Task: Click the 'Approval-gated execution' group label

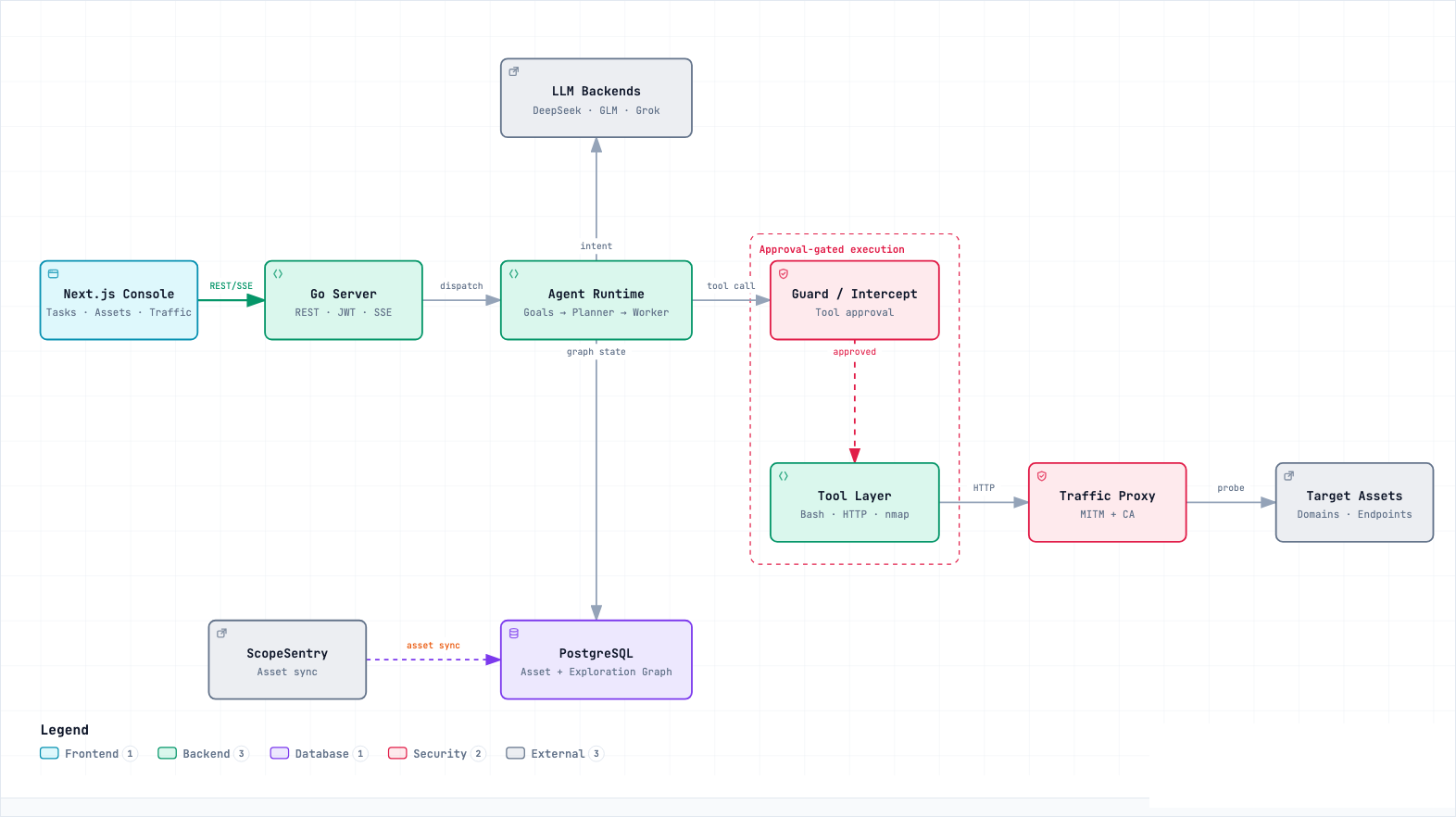Action: [832, 249]
